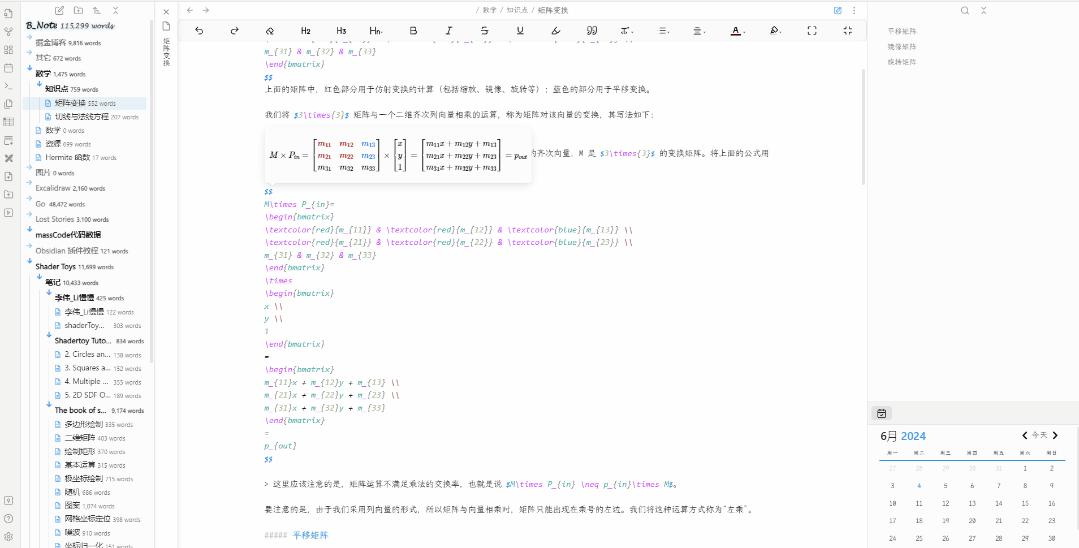This screenshot has height=548, width=1079.
Task: Apply italic formatting from the toolbar
Action: click(449, 31)
